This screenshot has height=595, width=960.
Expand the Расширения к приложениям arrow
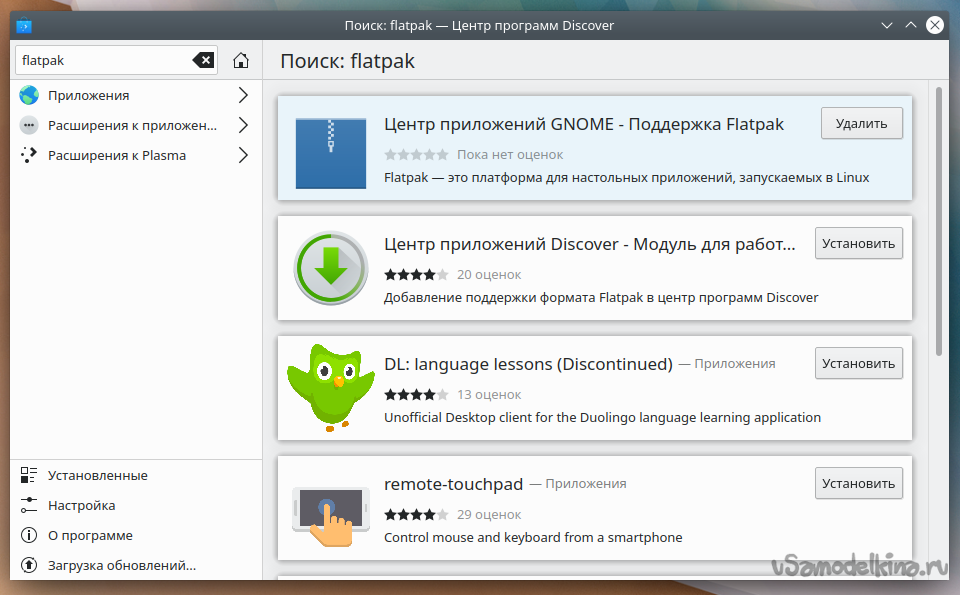click(x=243, y=125)
